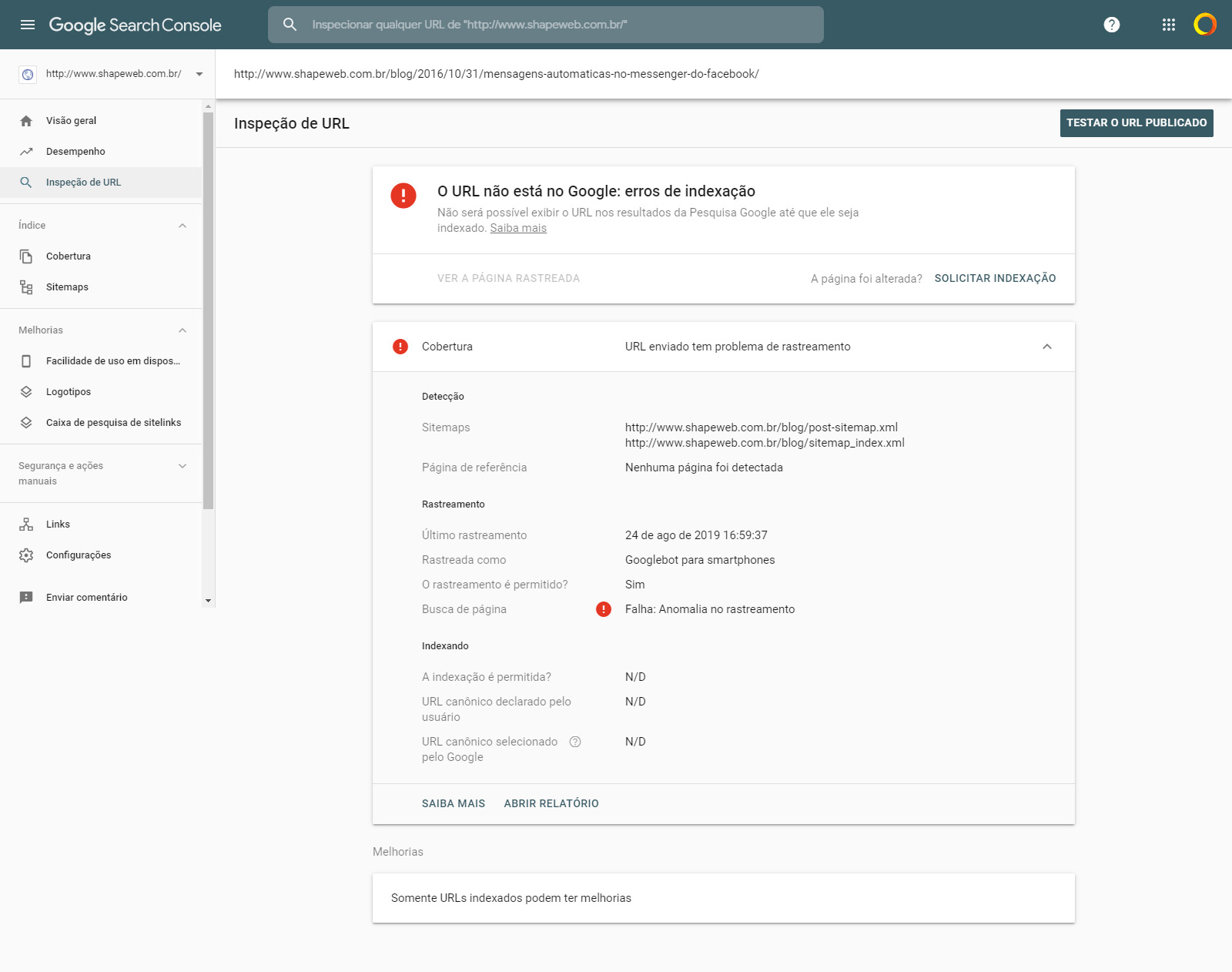Viewport: 1232px width, 972px height.
Task: Open the Help question mark icon
Action: [1112, 25]
